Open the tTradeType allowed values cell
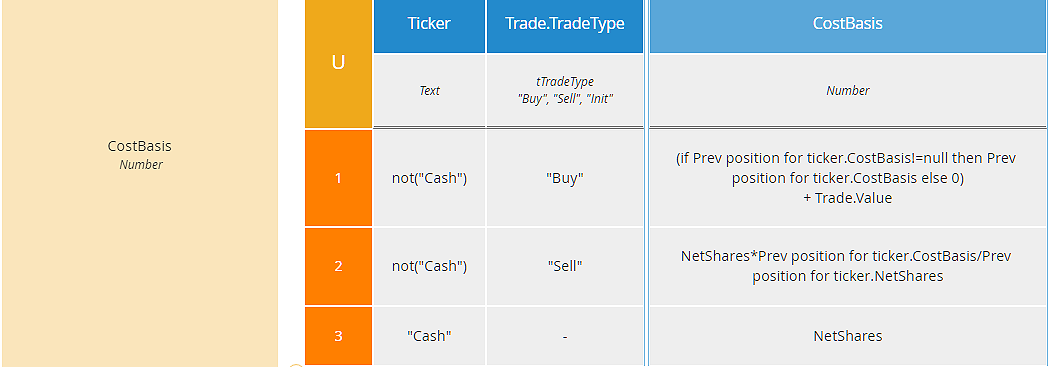This screenshot has height=367, width=1049. 565,91
